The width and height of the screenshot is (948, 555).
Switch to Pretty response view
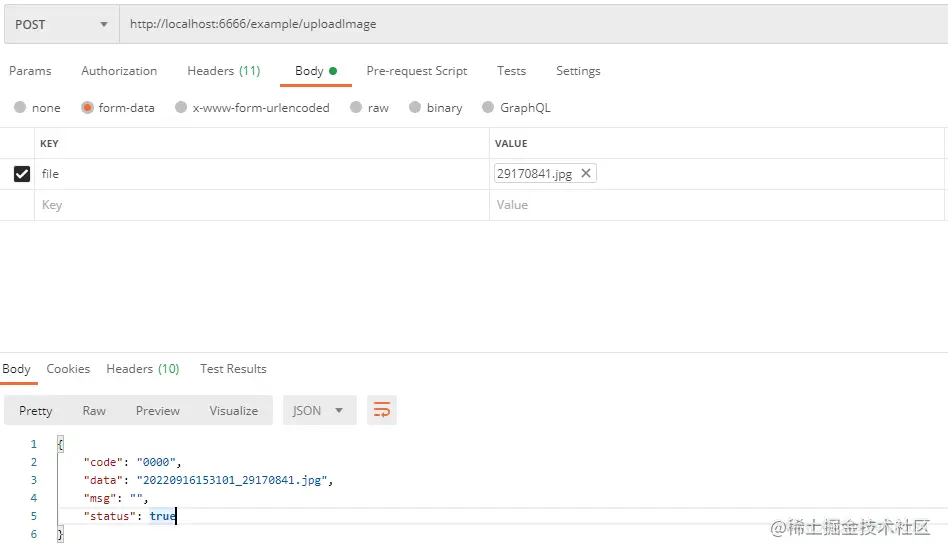tap(36, 411)
